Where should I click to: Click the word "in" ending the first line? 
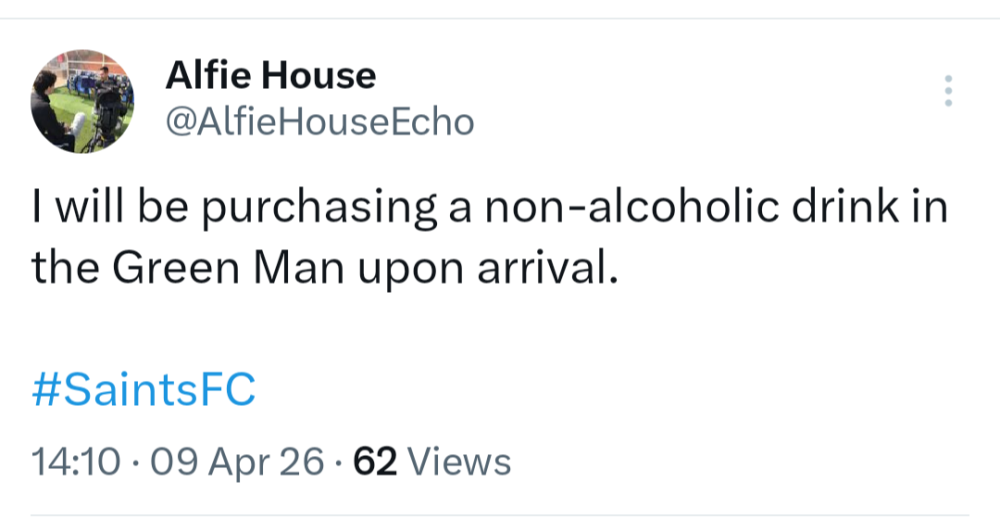pos(929,212)
